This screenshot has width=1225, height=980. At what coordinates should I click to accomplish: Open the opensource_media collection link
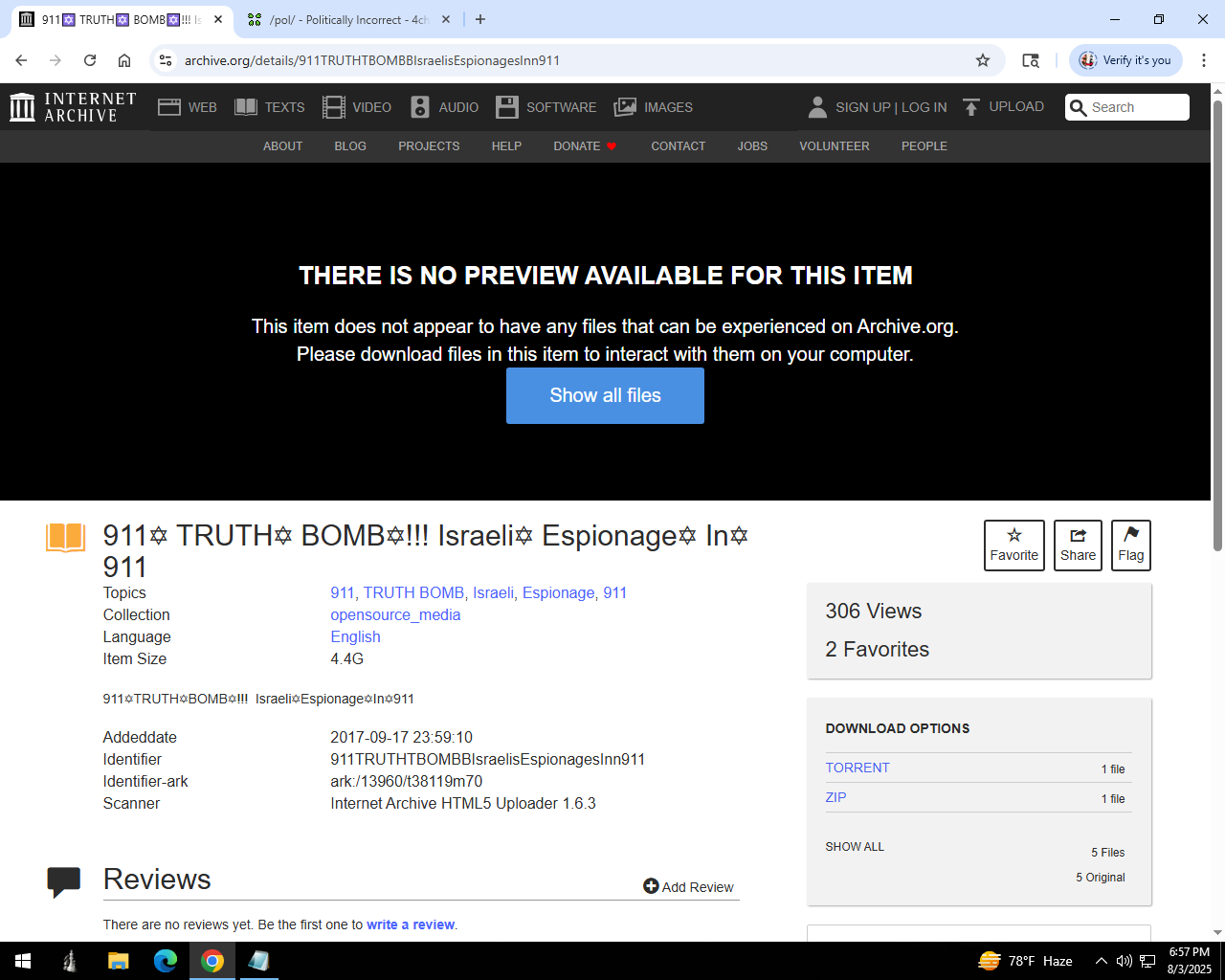pyautogui.click(x=395, y=614)
